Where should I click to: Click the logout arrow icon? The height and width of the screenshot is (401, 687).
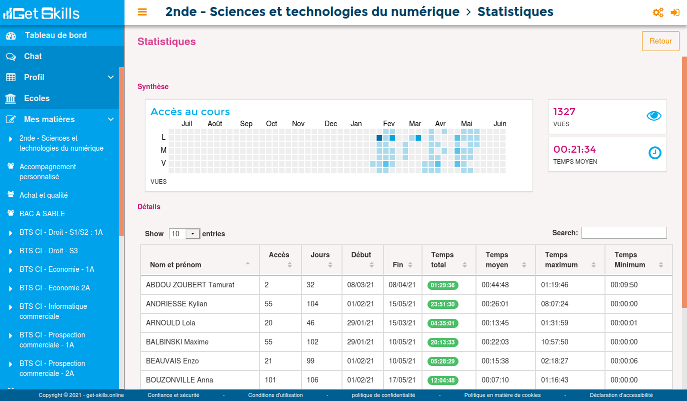[674, 12]
